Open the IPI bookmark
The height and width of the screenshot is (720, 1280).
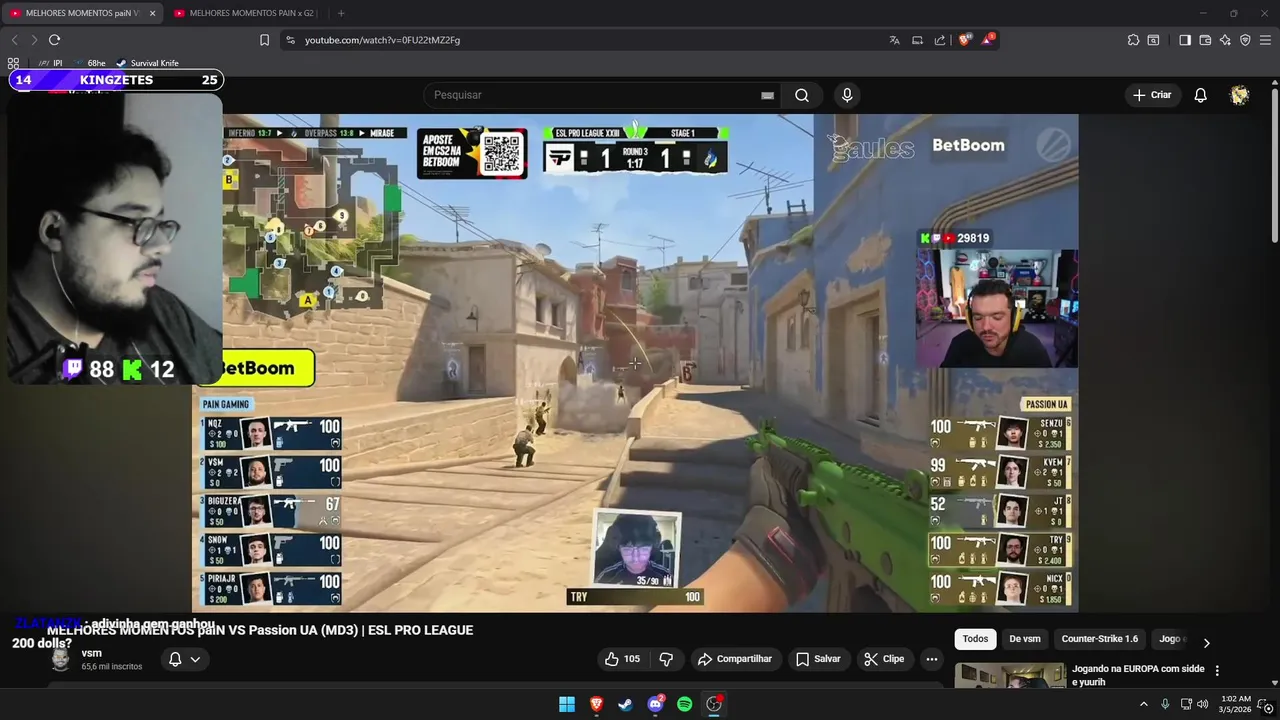(50, 63)
